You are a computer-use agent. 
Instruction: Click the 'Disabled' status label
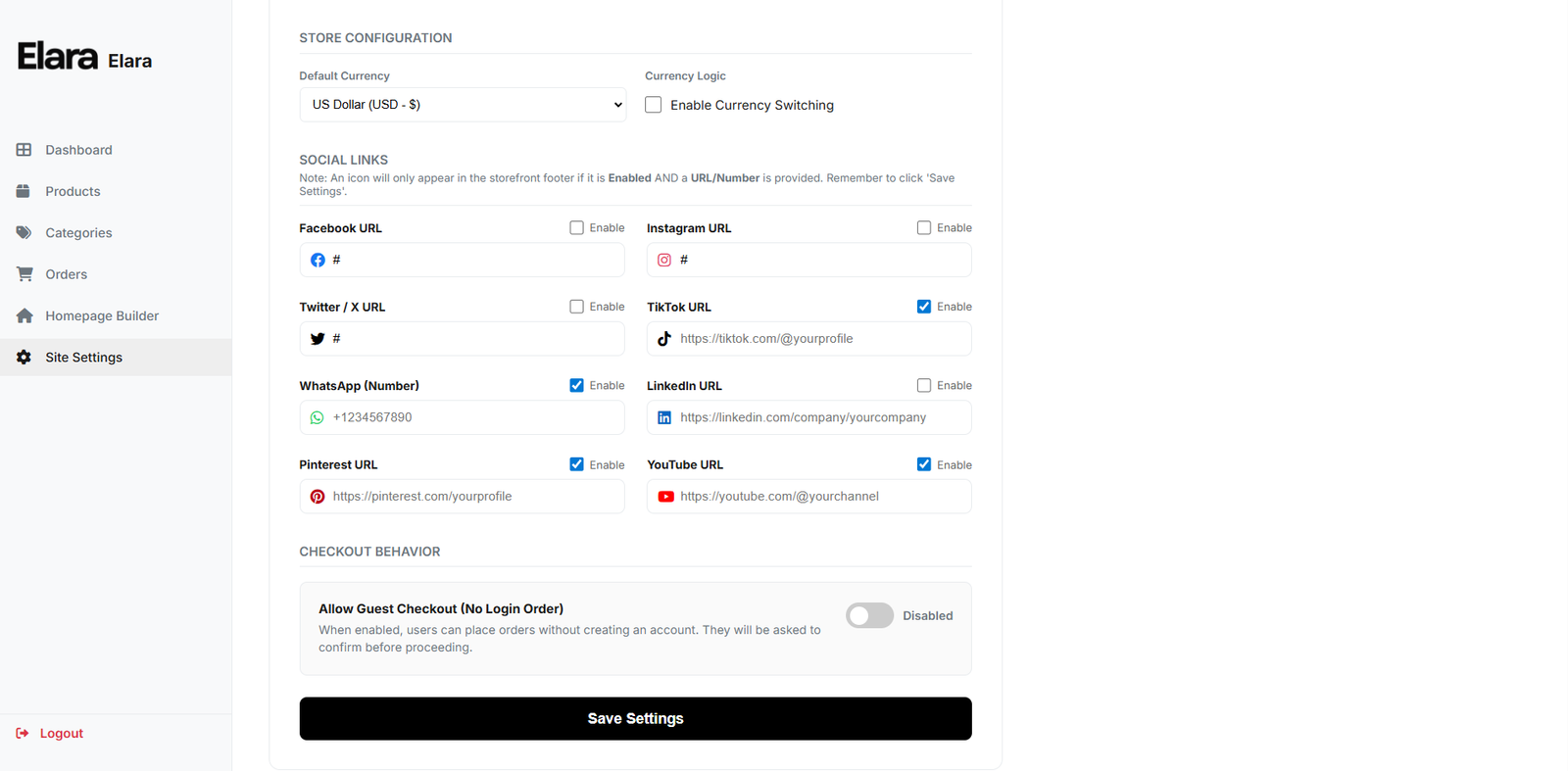tap(927, 615)
